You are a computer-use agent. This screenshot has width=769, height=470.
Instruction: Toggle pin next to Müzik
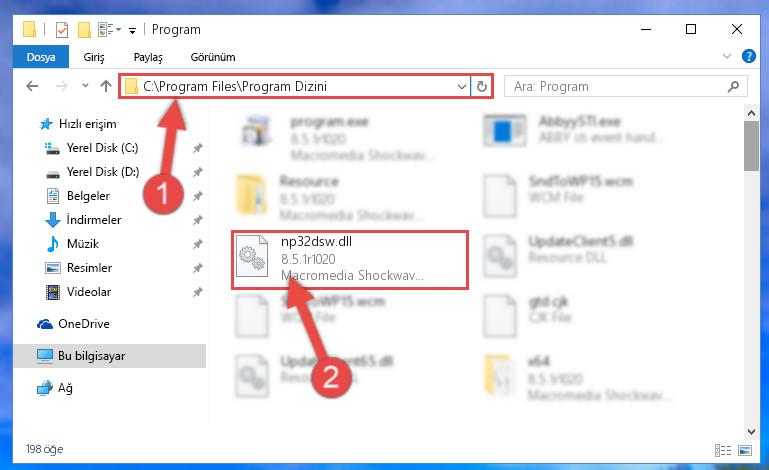coord(198,244)
